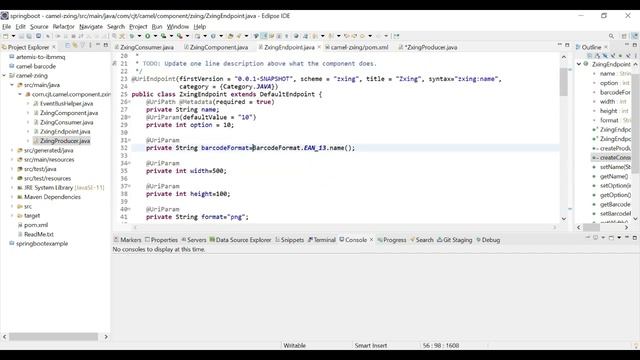Image resolution: width=640 pixels, height=360 pixels.
Task: Select getName() in the Outline
Action: click(x=614, y=176)
